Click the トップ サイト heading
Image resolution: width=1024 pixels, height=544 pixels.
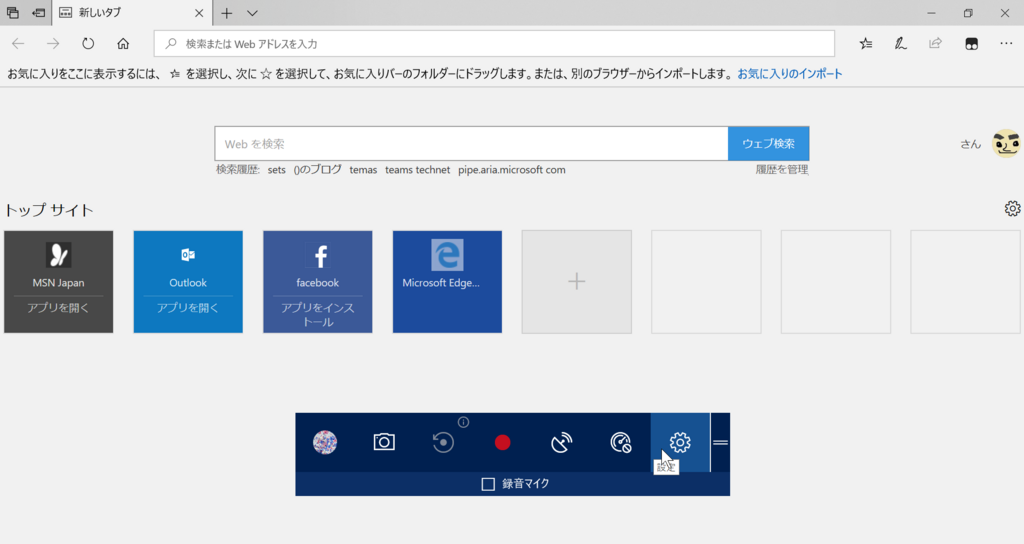pyautogui.click(x=50, y=210)
